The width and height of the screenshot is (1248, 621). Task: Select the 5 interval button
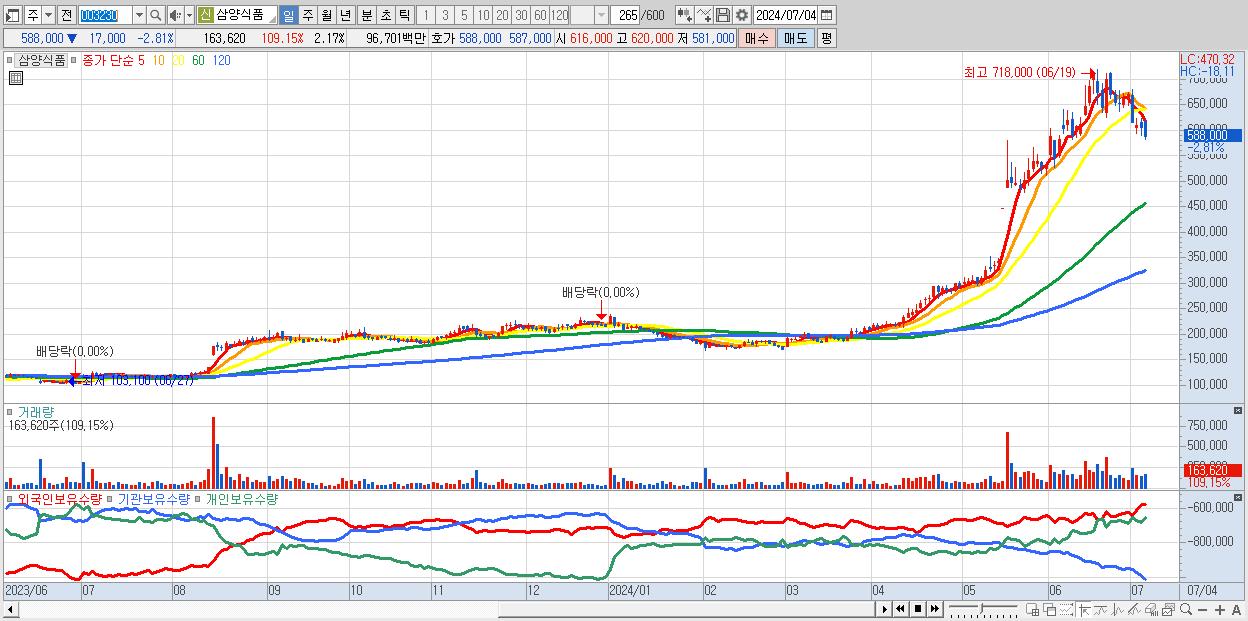(x=463, y=15)
